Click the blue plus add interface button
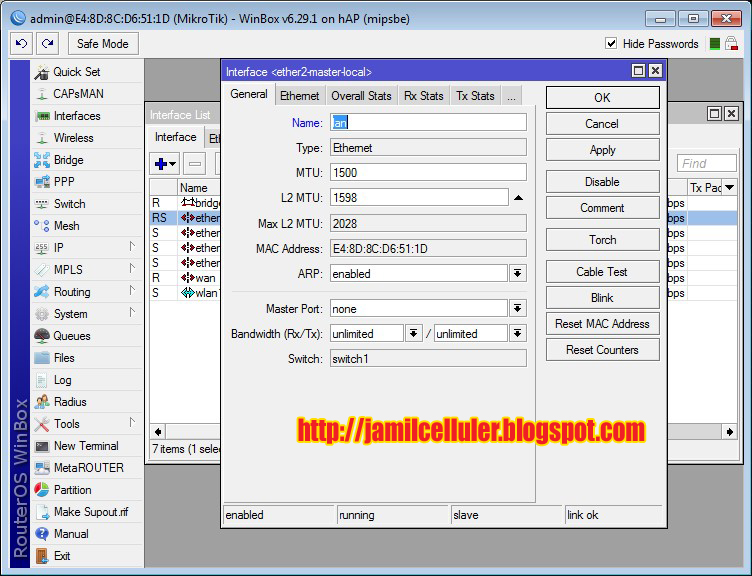The height and width of the screenshot is (576, 752). pos(165,164)
